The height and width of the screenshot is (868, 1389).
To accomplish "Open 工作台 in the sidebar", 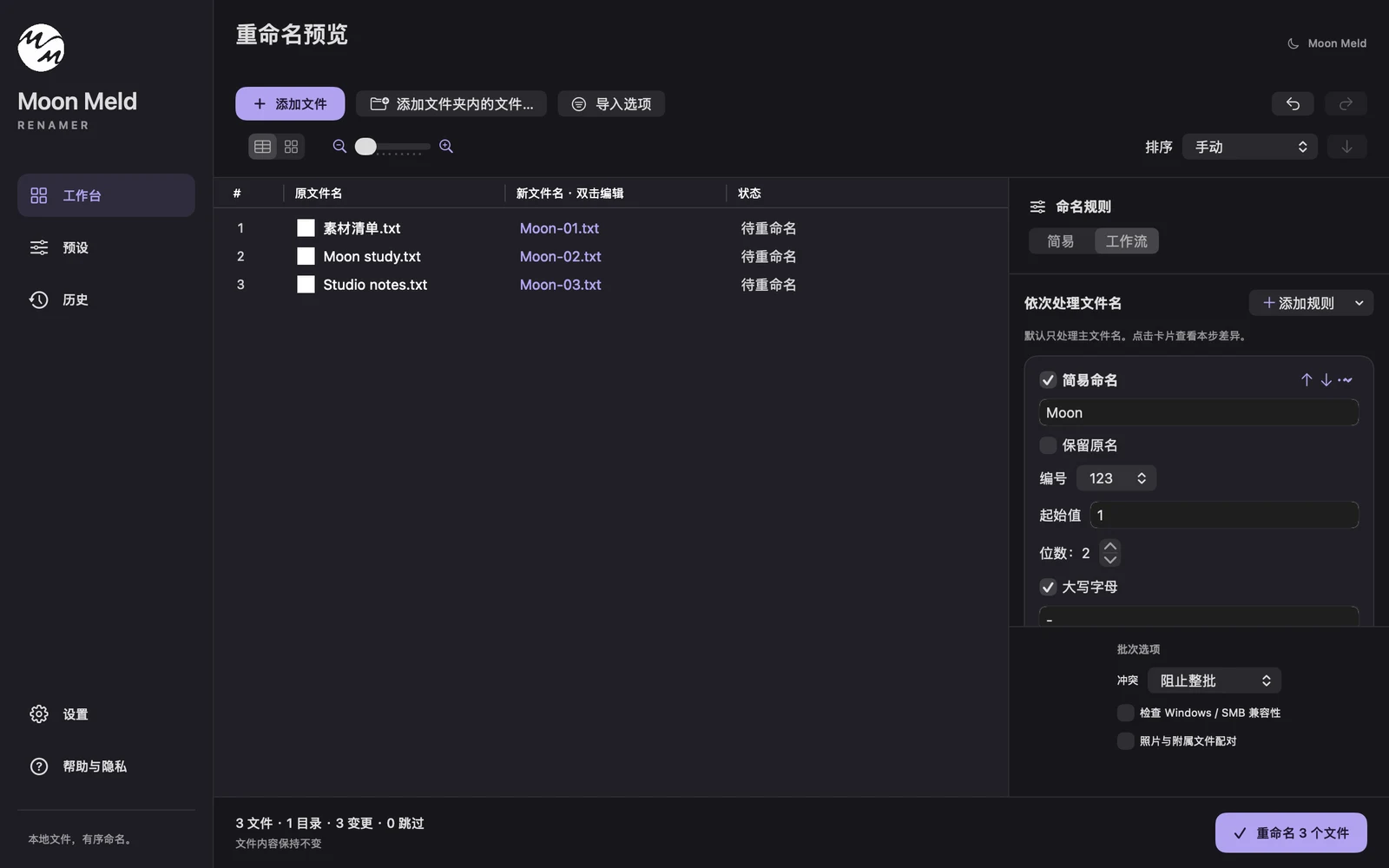I will (106, 195).
